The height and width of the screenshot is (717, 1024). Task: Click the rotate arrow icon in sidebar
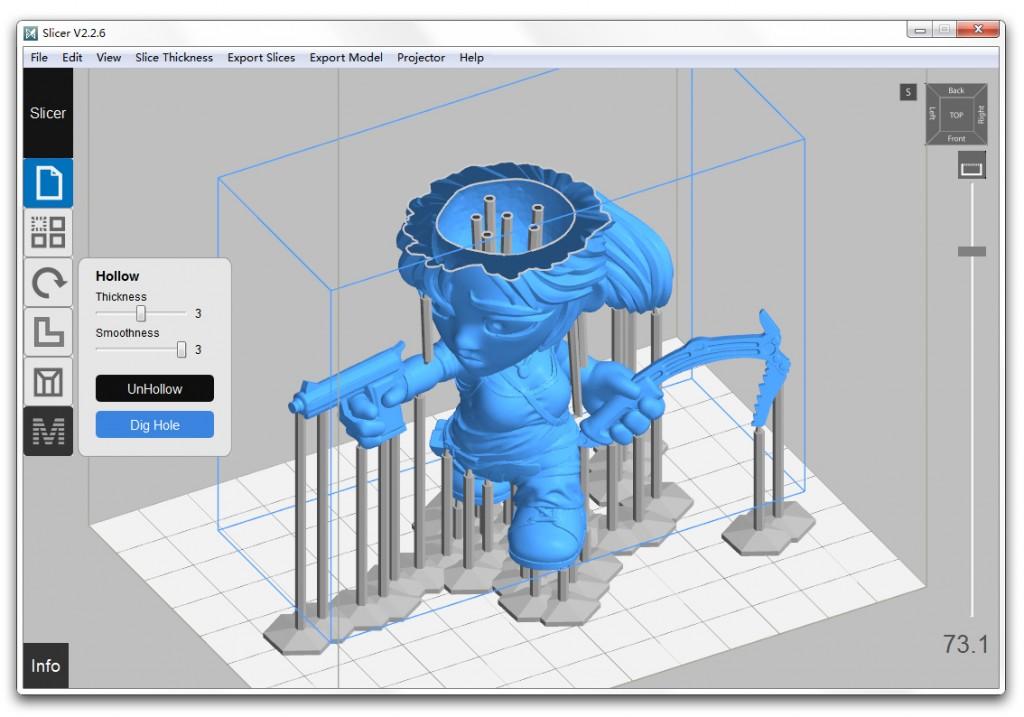[x=48, y=283]
